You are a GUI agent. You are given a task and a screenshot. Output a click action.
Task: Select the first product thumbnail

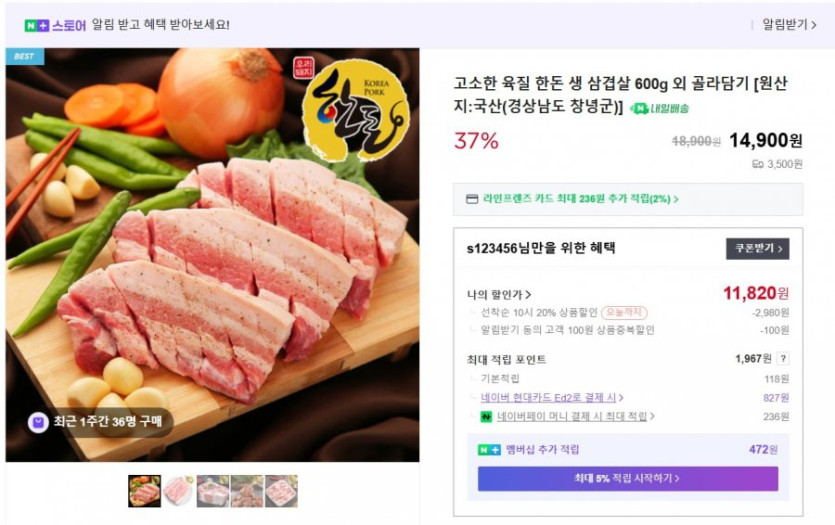(145, 491)
